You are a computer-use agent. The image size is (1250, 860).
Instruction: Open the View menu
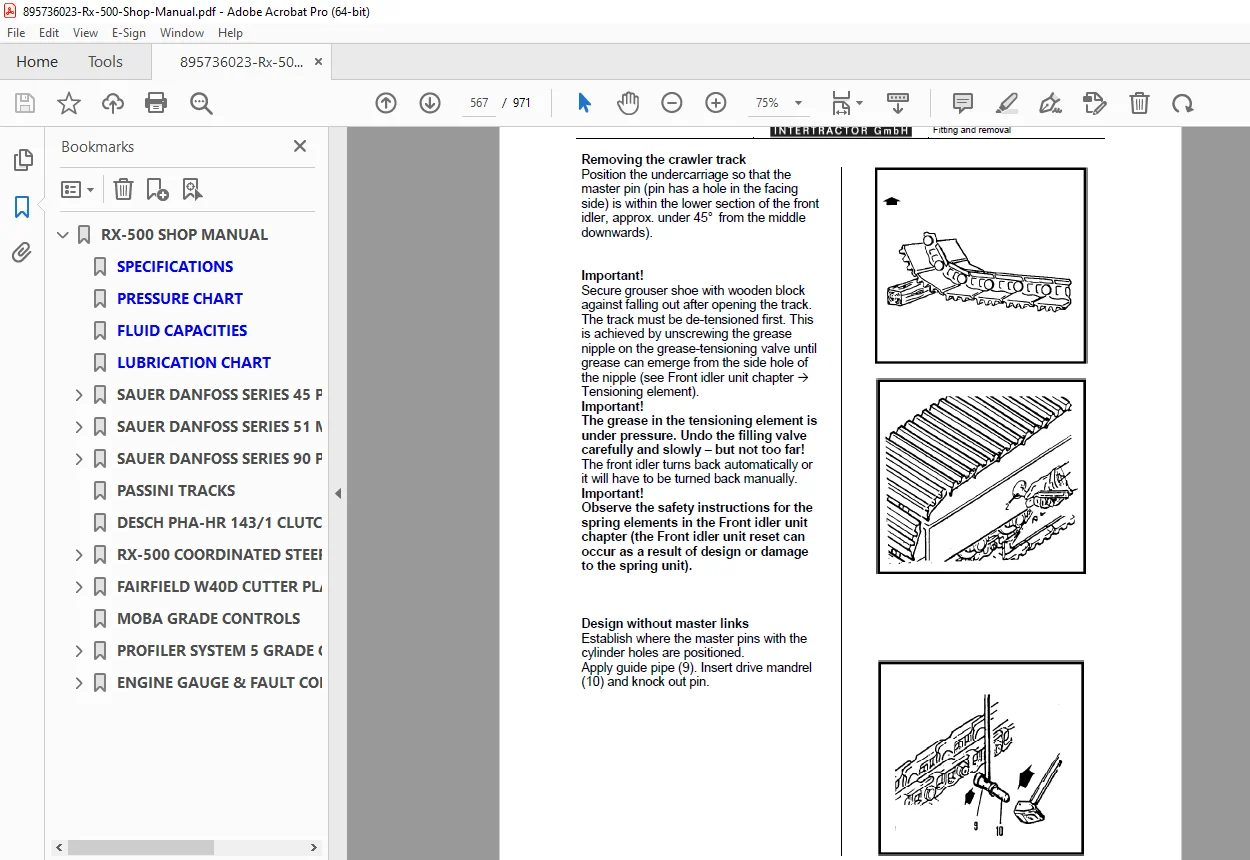click(x=86, y=33)
